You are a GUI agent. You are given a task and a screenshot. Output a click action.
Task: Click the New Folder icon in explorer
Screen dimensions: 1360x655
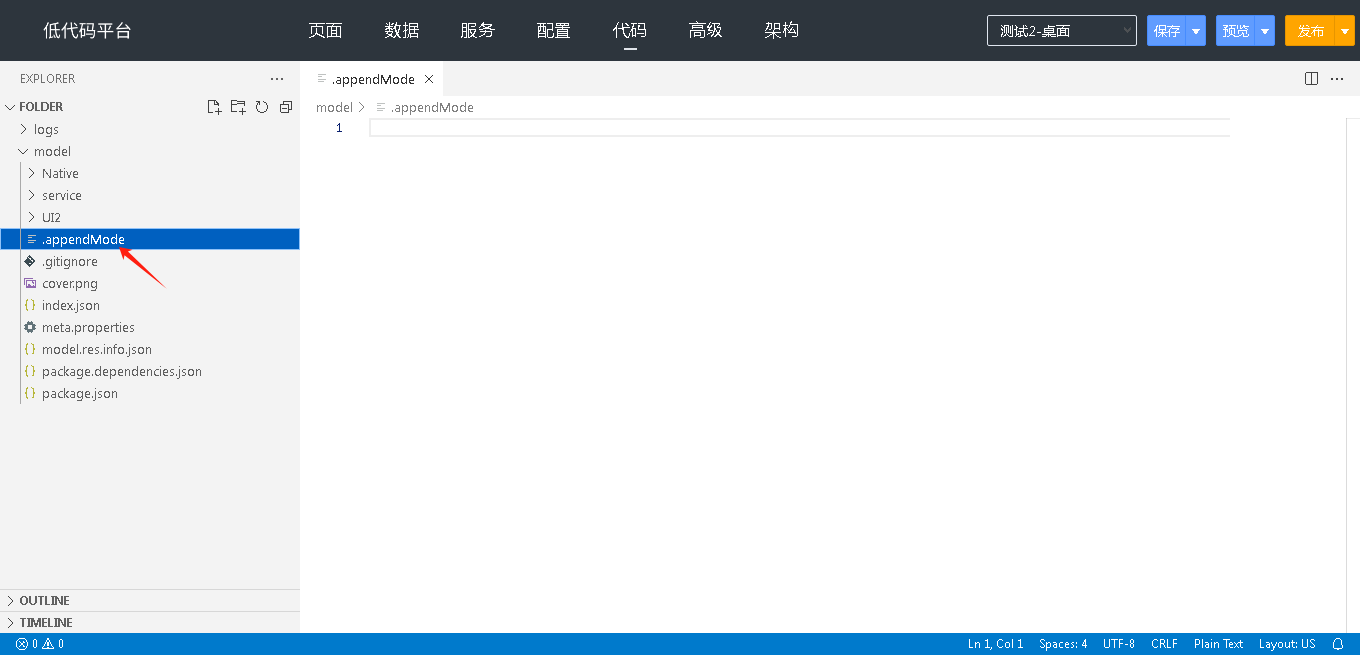(x=238, y=107)
